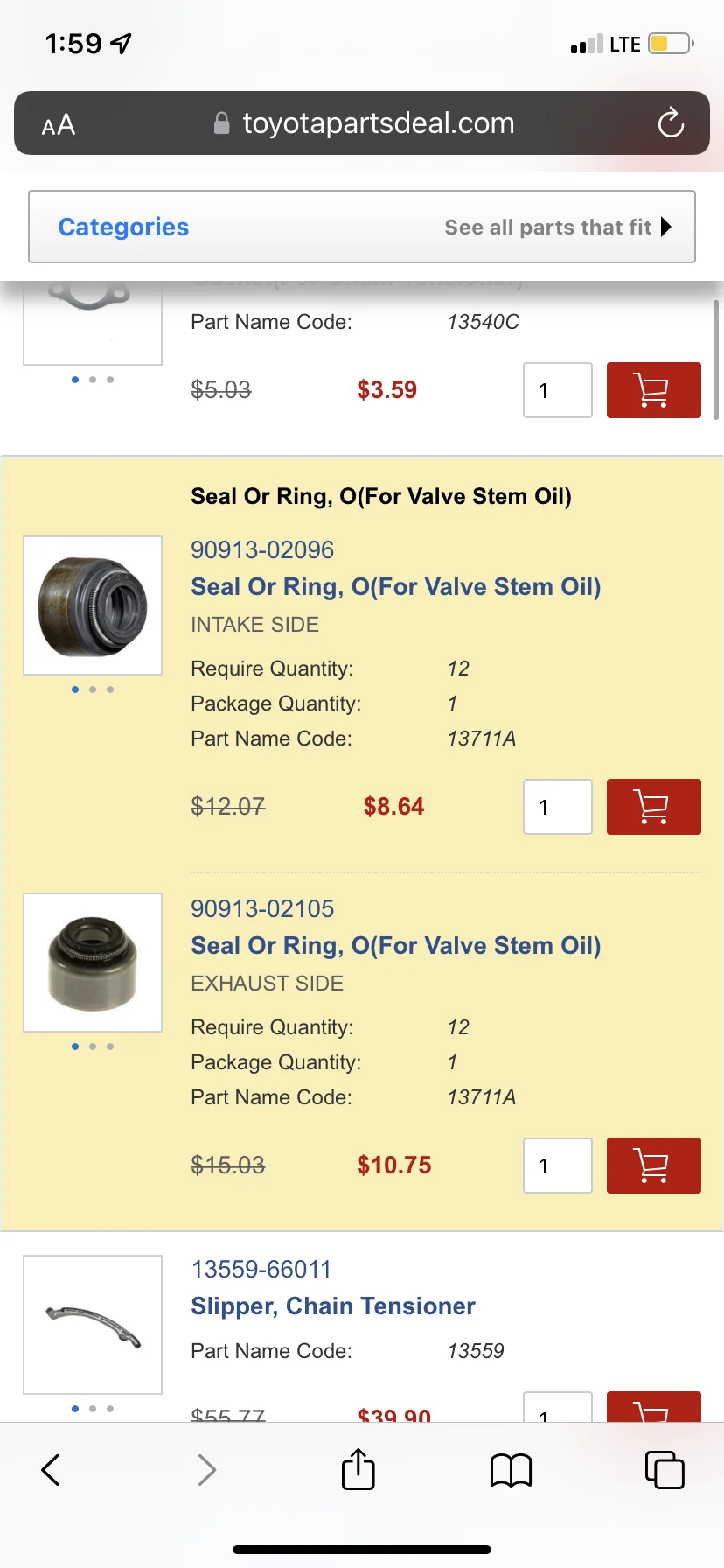View exhaust side valve seal thumbnail
This screenshot has width=724, height=1568.
(93, 962)
